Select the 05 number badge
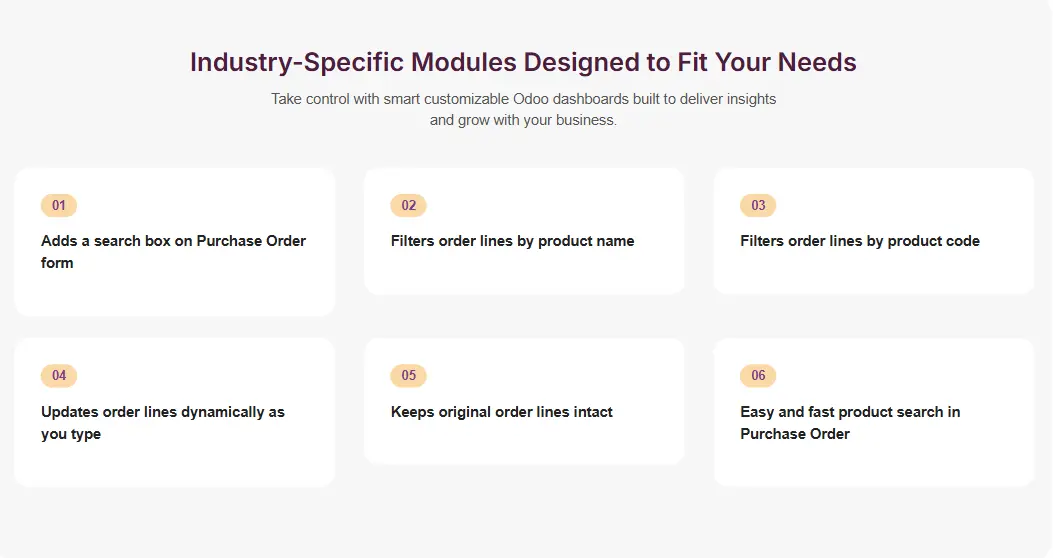This screenshot has height=558, width=1053. click(x=408, y=376)
